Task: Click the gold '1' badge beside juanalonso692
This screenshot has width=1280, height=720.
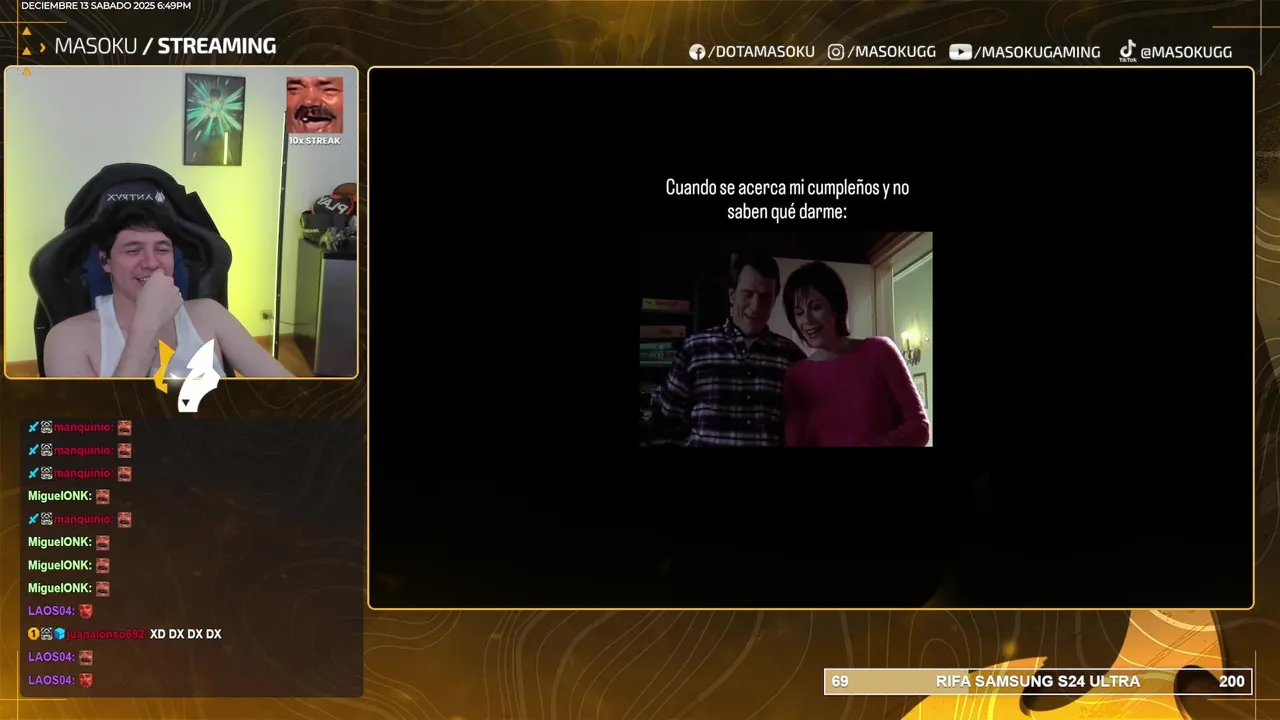Action: click(x=33, y=634)
